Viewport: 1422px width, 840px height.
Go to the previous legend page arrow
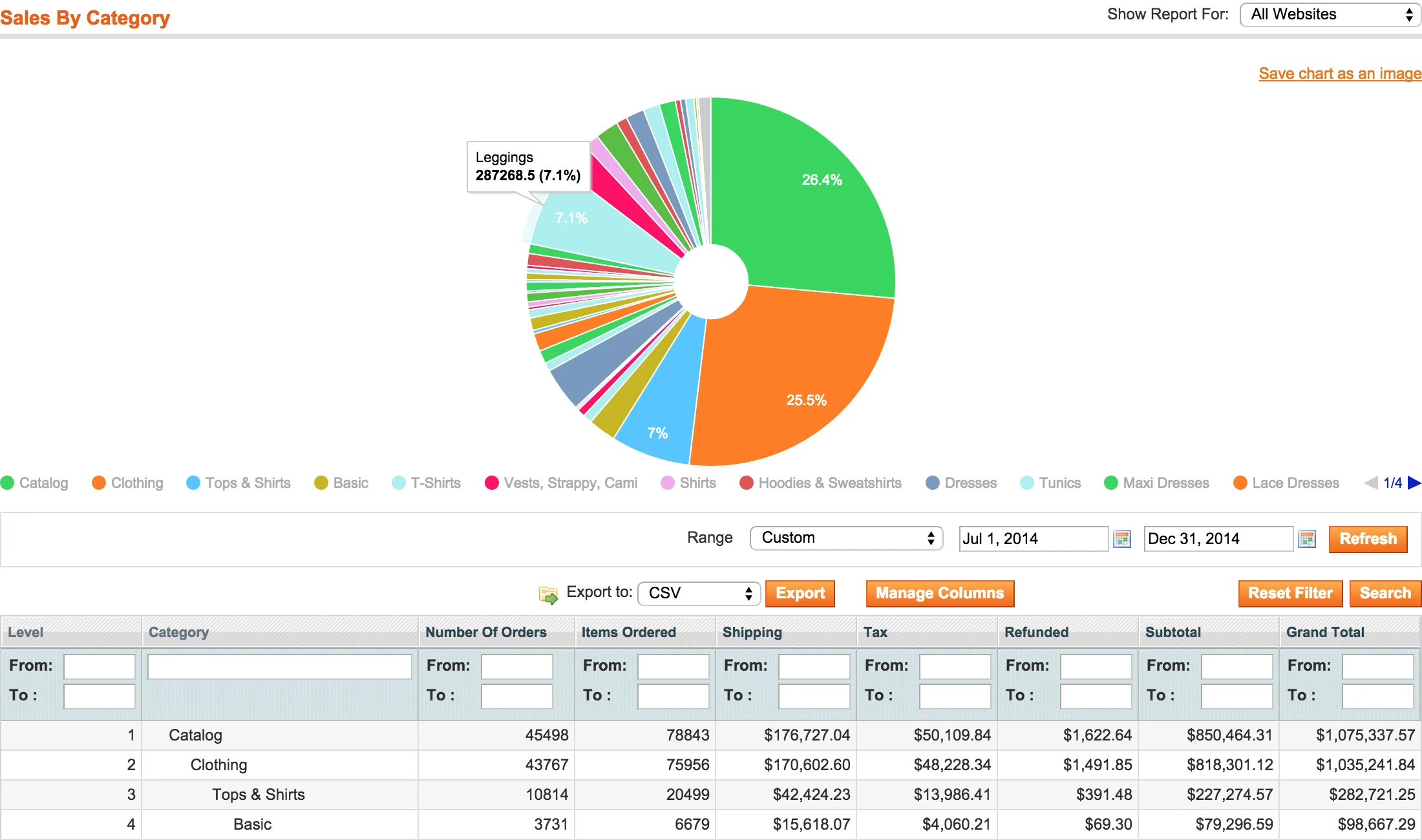(1370, 483)
